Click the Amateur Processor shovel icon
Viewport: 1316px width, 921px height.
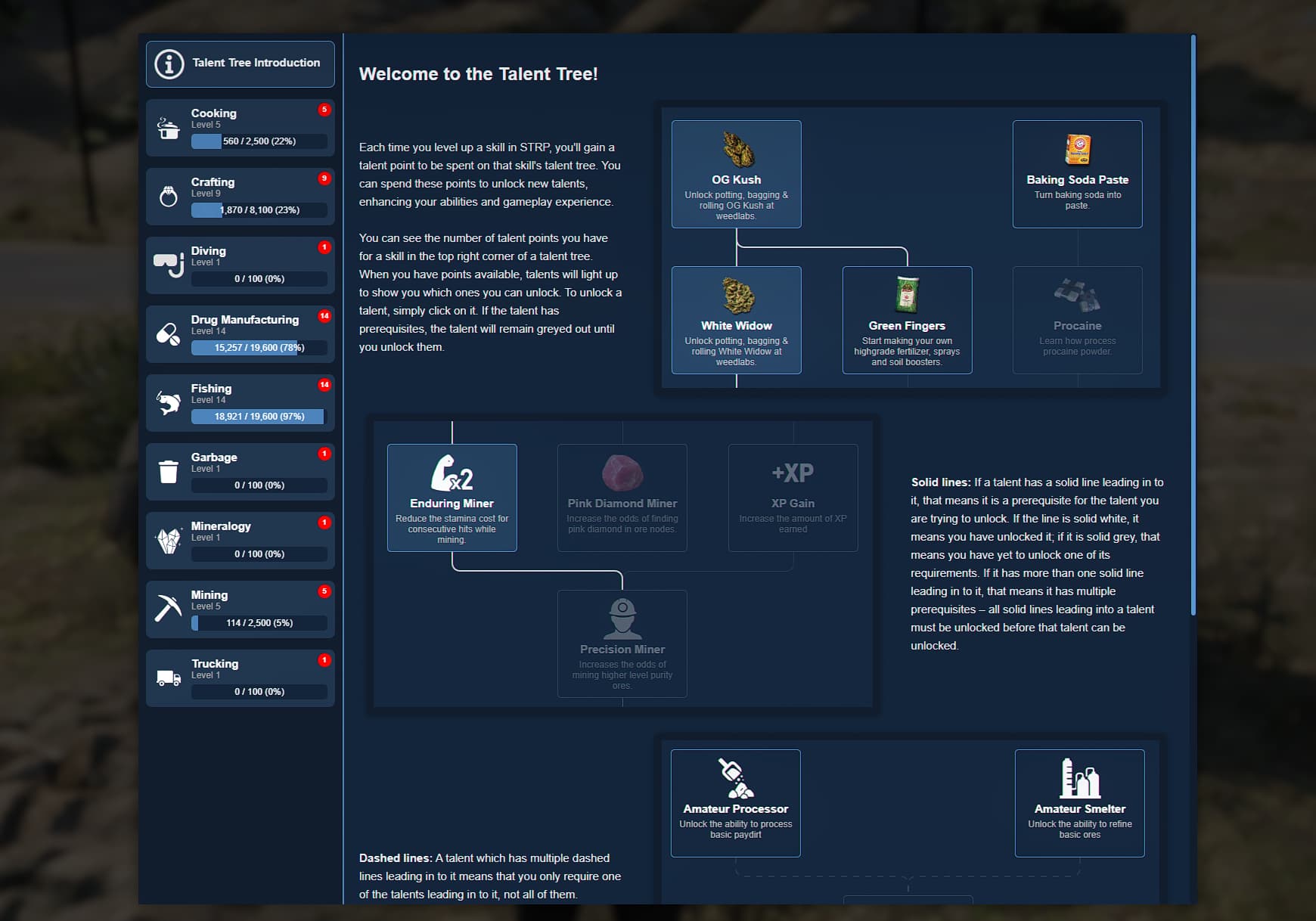click(736, 778)
